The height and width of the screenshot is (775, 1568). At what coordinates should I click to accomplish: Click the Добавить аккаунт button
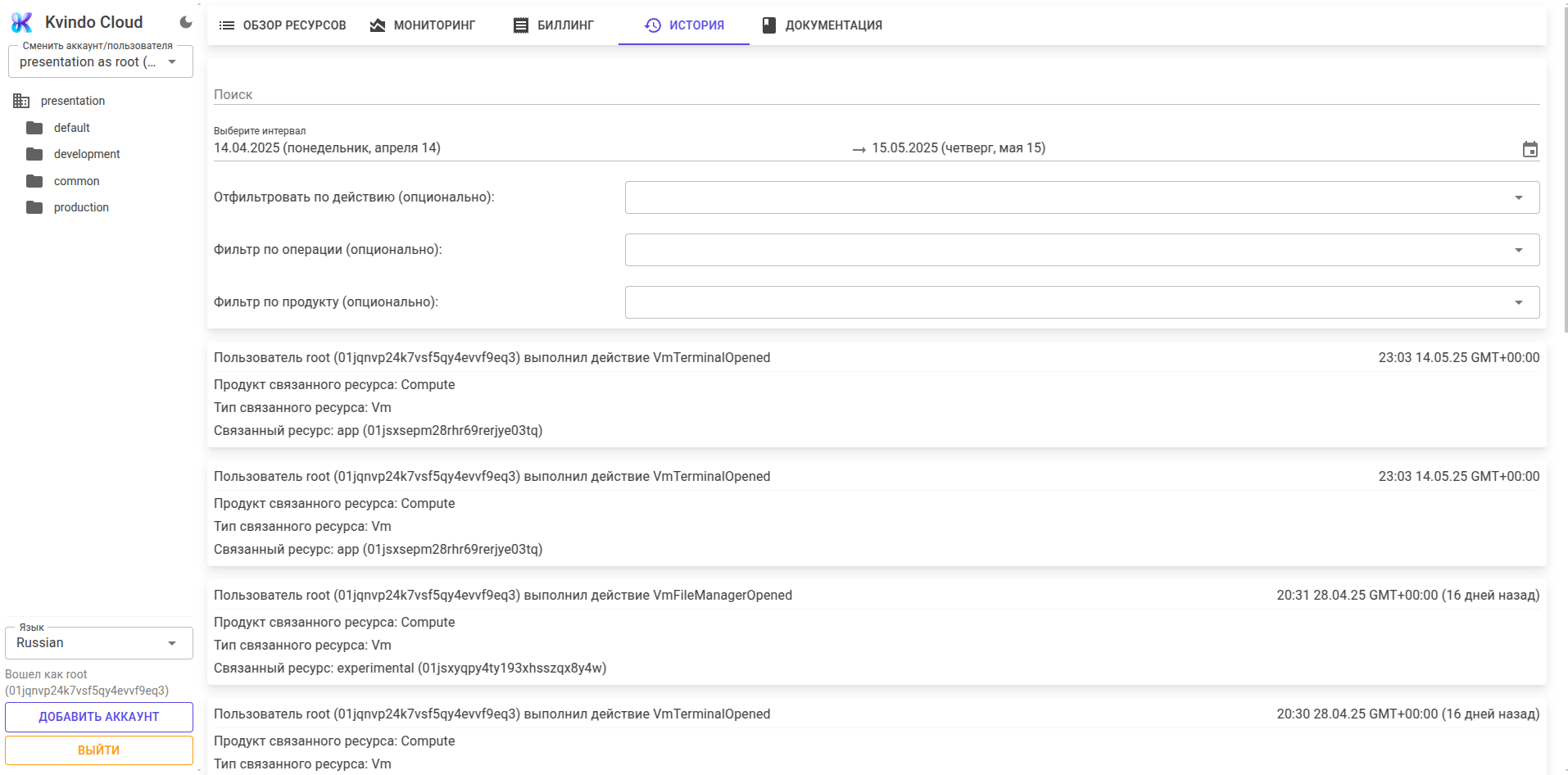(99, 717)
